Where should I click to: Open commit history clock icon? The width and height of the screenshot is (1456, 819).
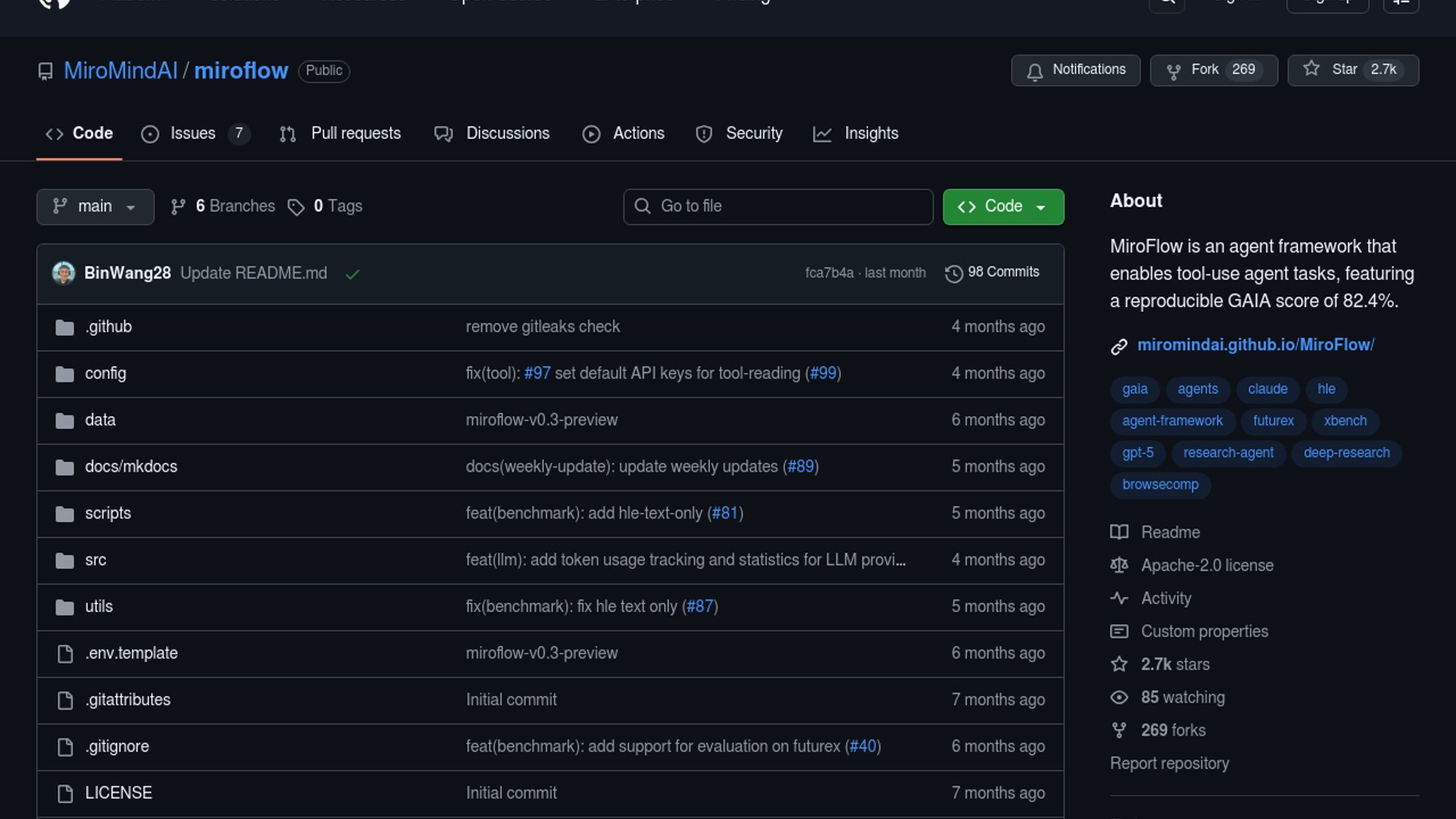[x=953, y=273]
